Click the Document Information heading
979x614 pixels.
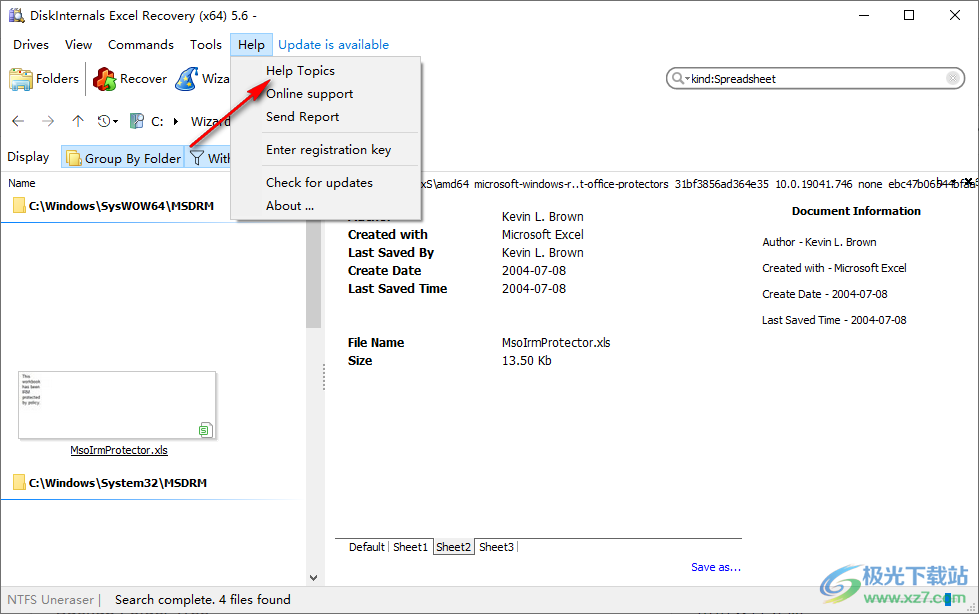856,211
